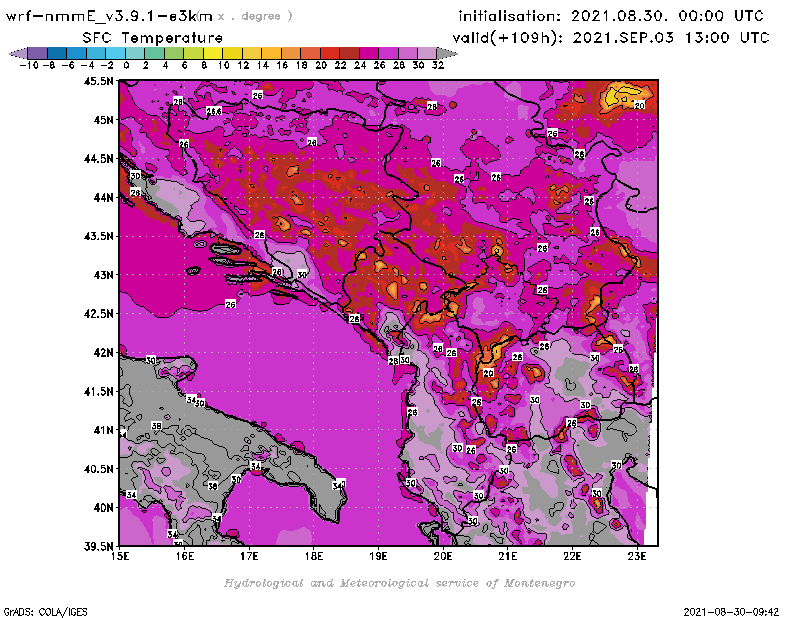Click the 15E longitude label
Image resolution: width=800 pixels, height=618 pixels.
[120, 556]
